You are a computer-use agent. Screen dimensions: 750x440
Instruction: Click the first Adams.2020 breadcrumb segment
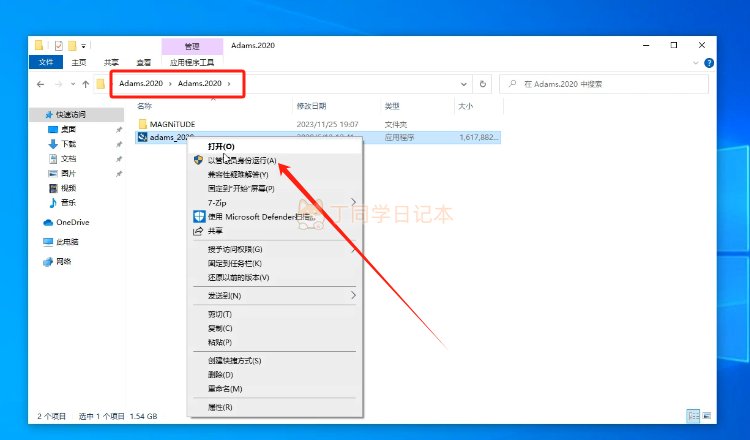pos(141,83)
